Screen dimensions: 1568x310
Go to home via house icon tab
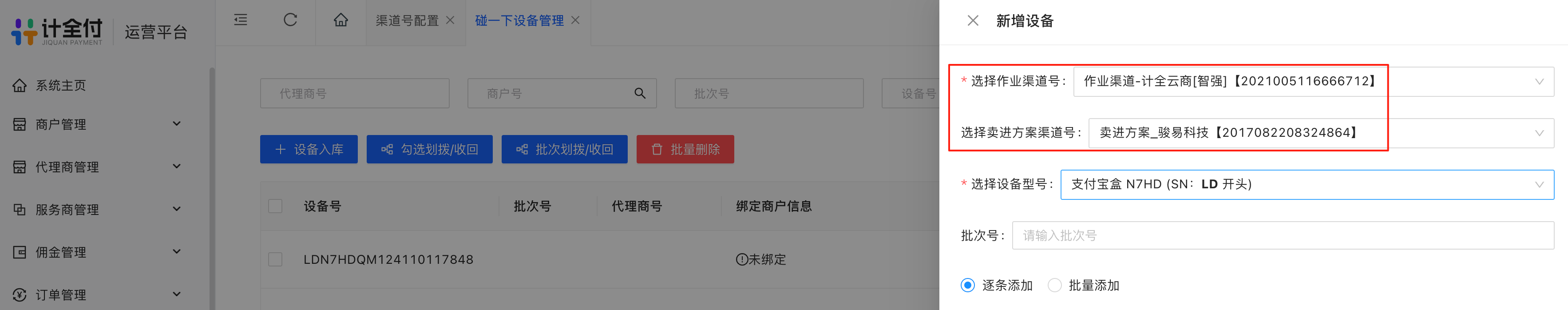(x=341, y=20)
